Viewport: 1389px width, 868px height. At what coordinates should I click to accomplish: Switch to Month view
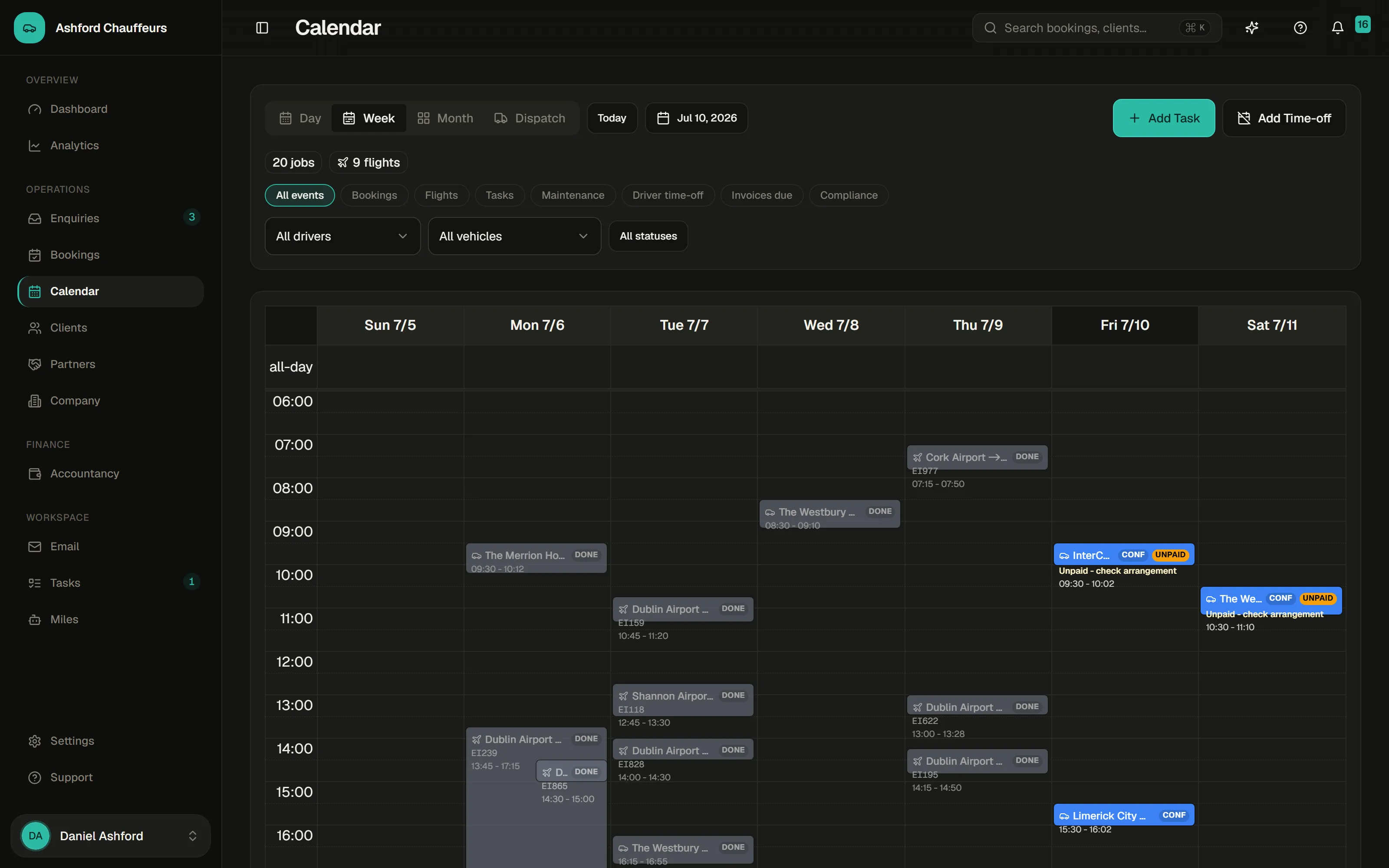pos(445,118)
